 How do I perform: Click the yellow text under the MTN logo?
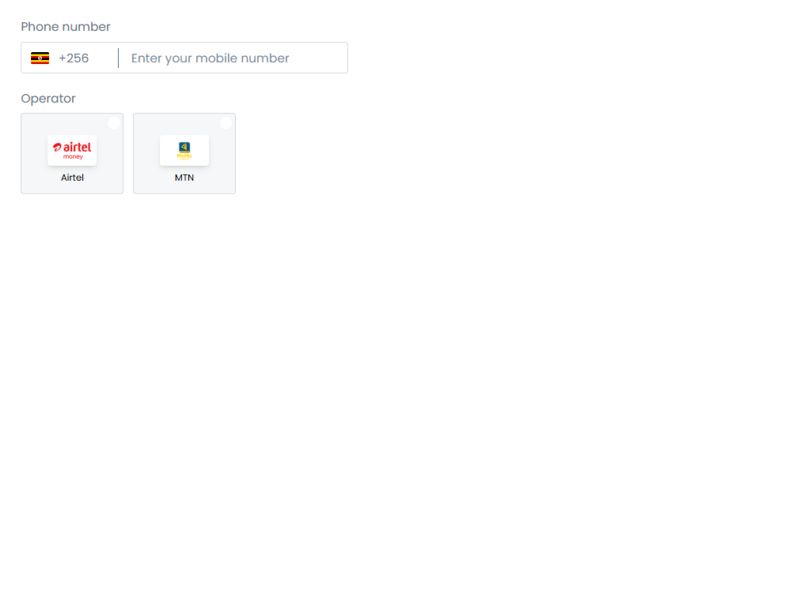pos(184,156)
